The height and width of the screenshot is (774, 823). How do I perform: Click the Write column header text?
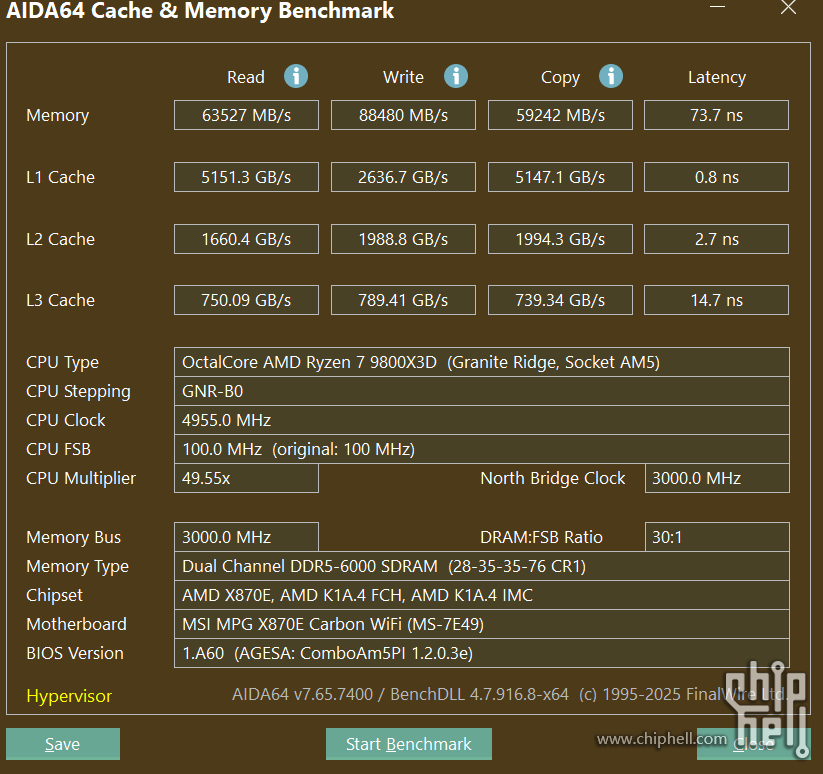(x=403, y=77)
